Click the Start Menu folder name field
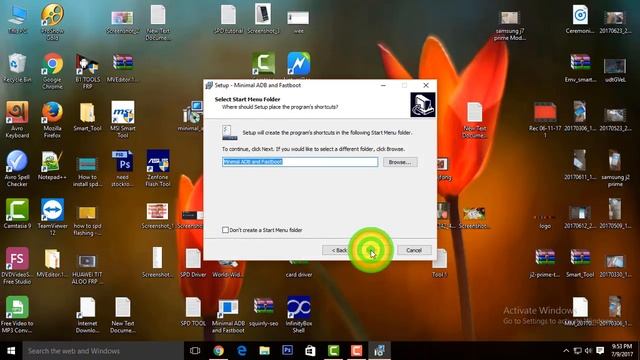 pos(300,162)
